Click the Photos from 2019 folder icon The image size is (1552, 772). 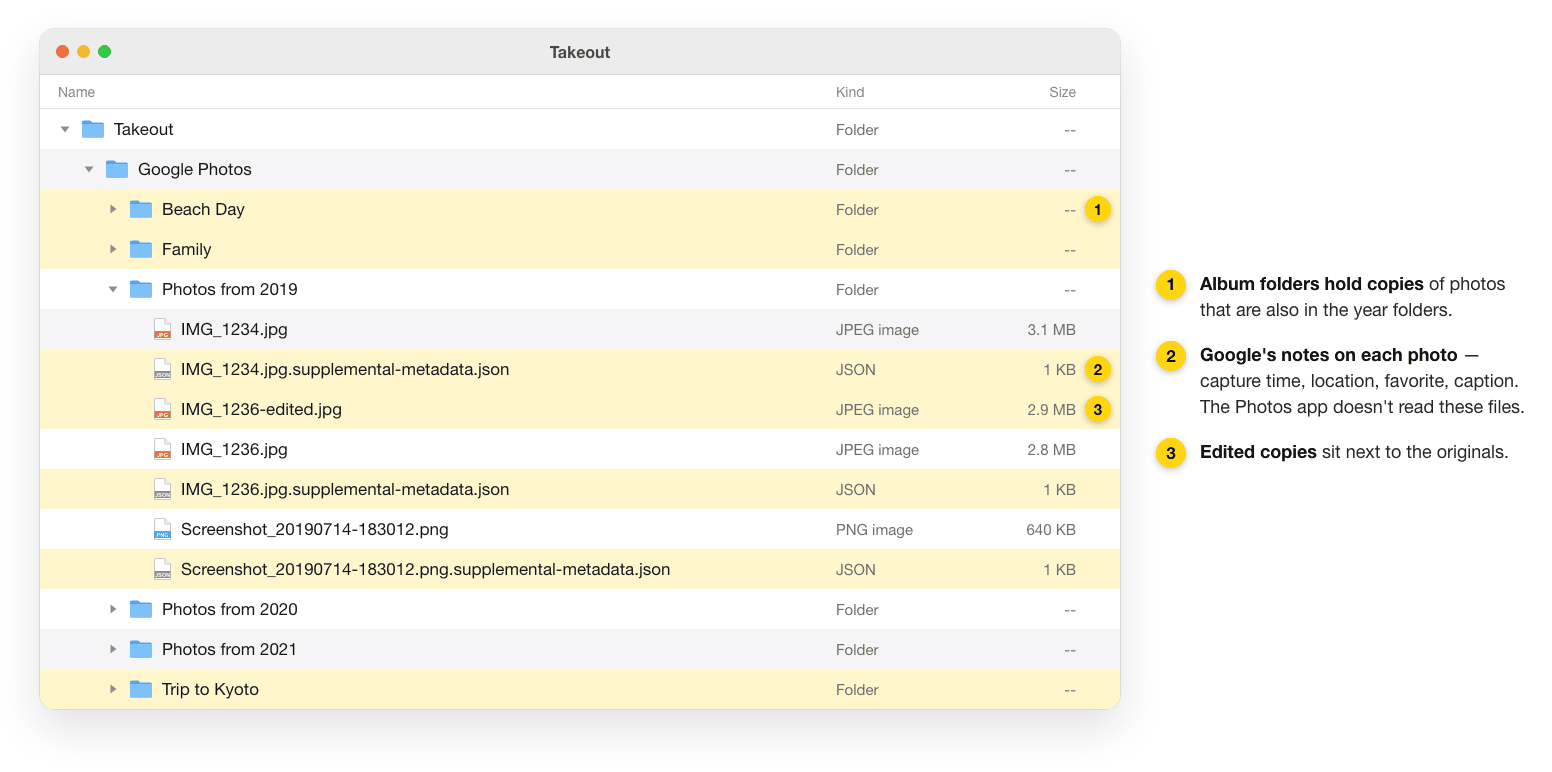pyautogui.click(x=141, y=289)
